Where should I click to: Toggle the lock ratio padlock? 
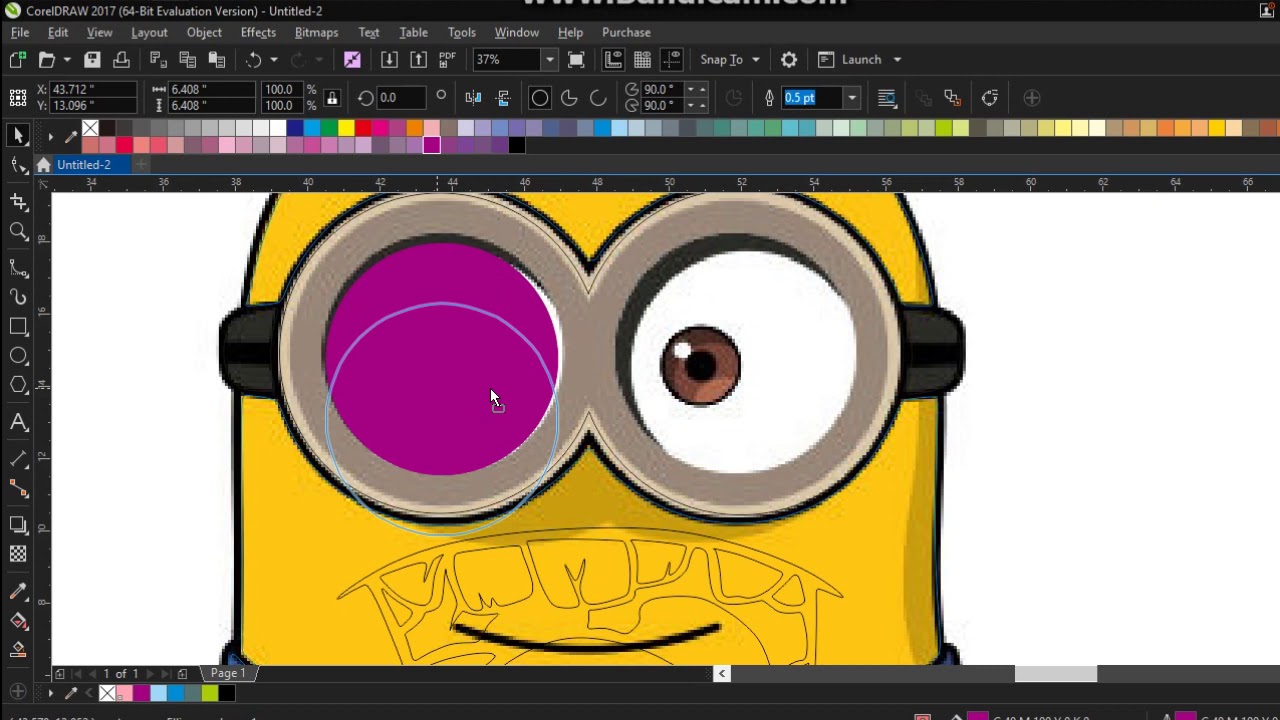pyautogui.click(x=332, y=98)
